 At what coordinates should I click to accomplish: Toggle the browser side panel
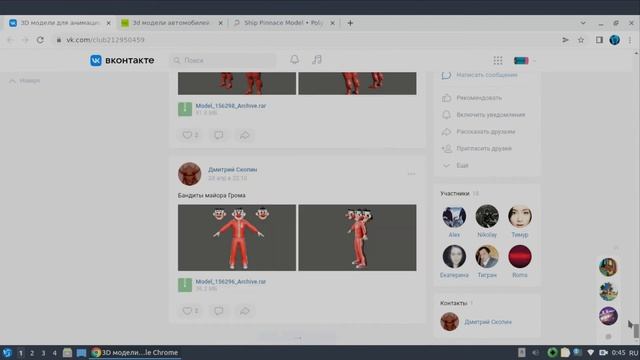[599, 40]
